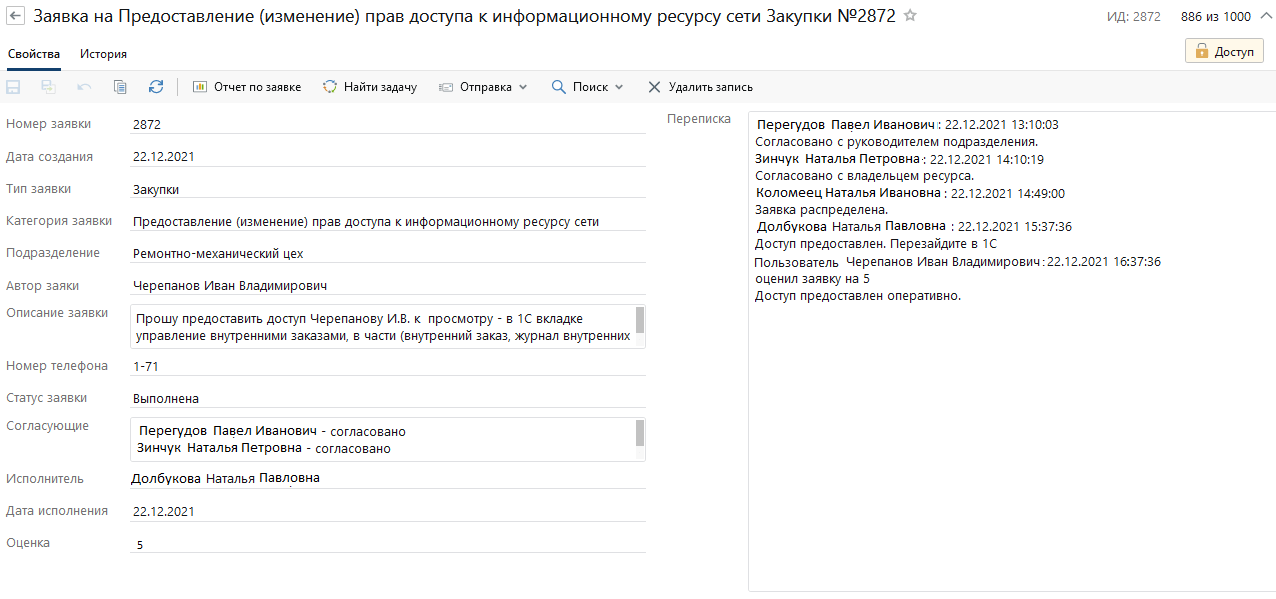Click 'Перегудов Павел Иванович' in Переписка

tap(847, 125)
